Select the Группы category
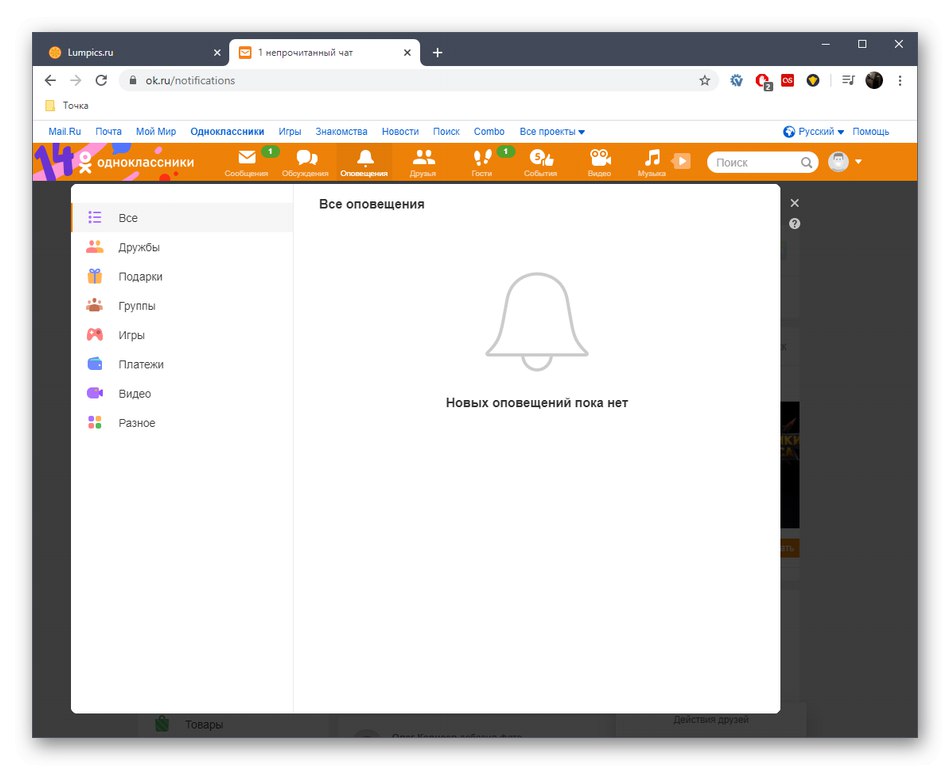The image size is (950, 770). (x=182, y=305)
